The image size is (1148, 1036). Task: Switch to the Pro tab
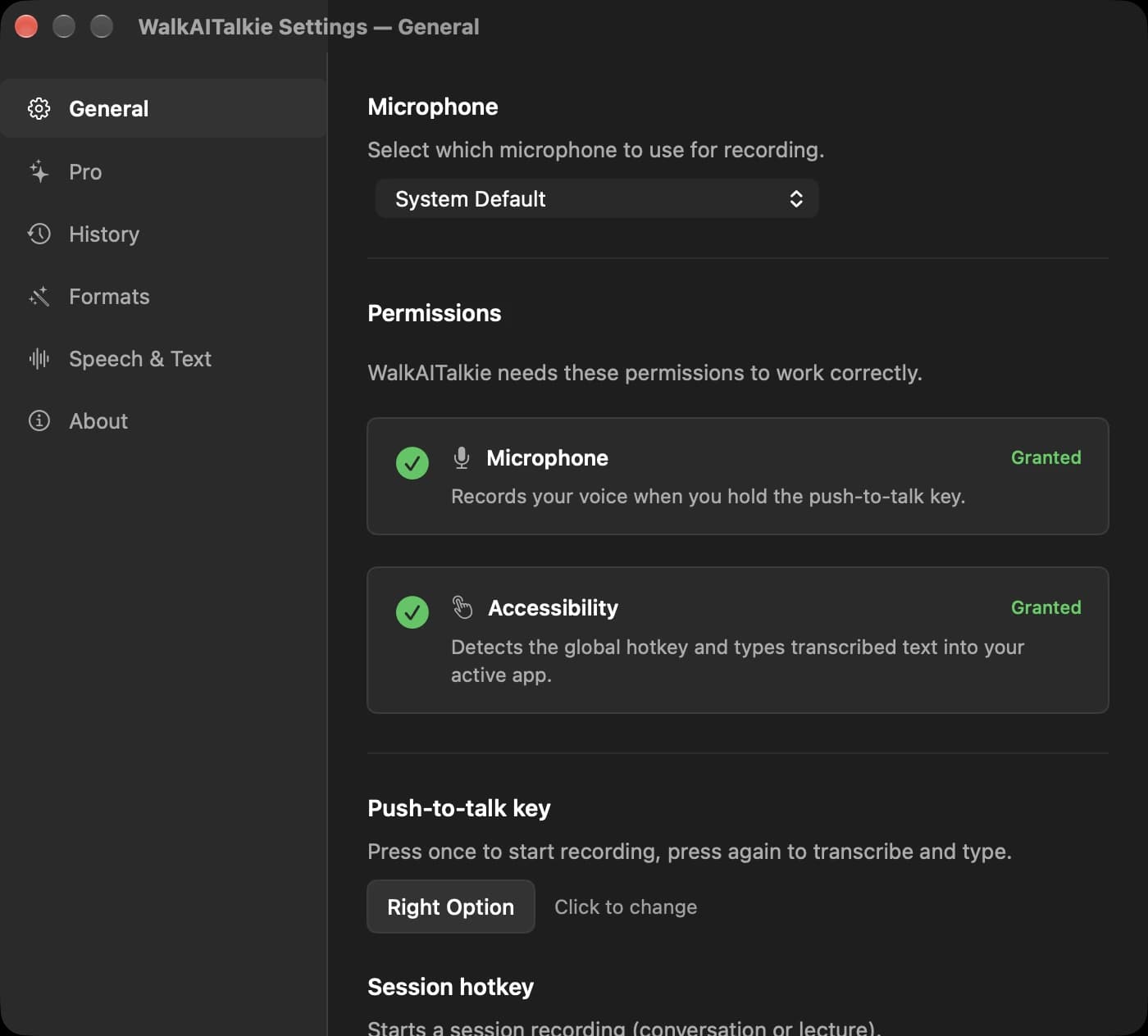(x=164, y=171)
